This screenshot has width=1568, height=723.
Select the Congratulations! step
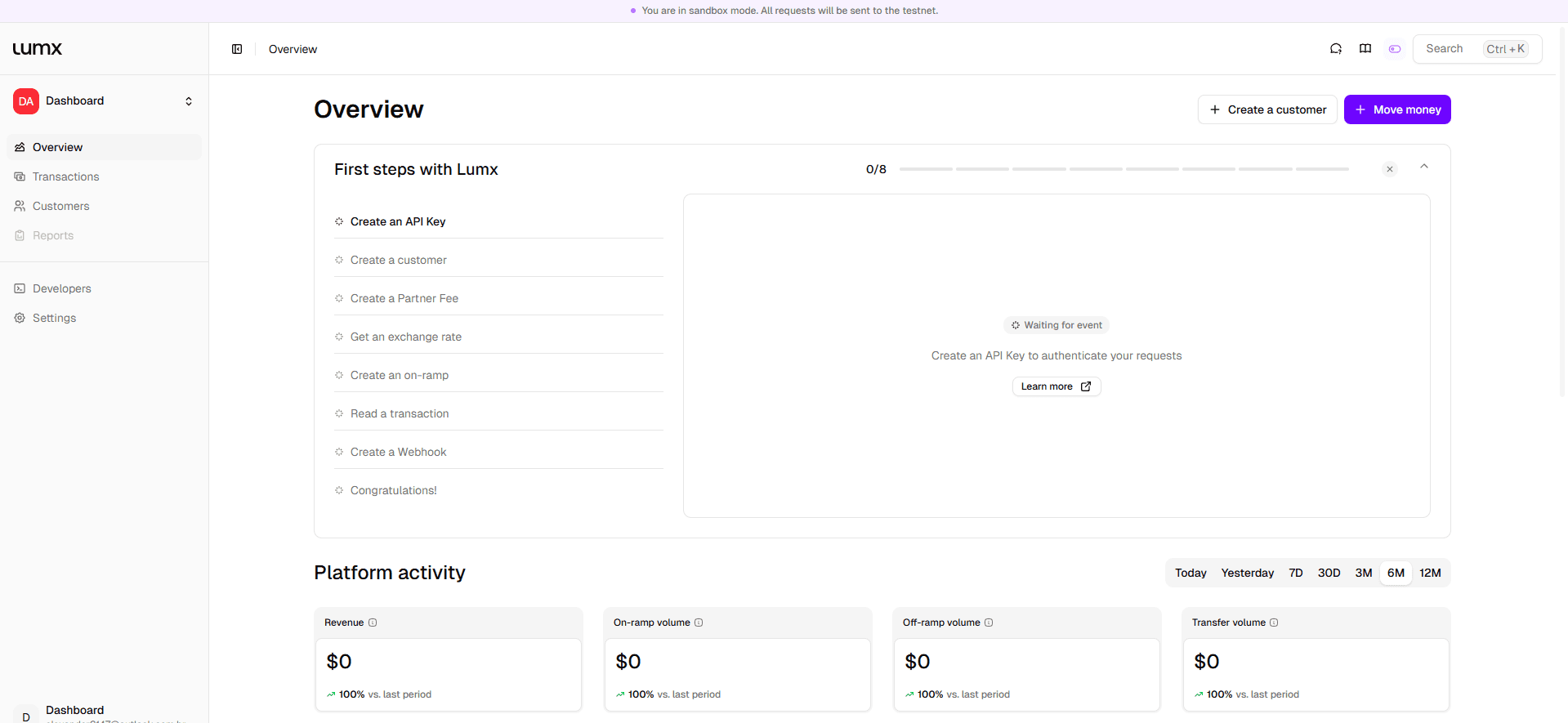498,490
